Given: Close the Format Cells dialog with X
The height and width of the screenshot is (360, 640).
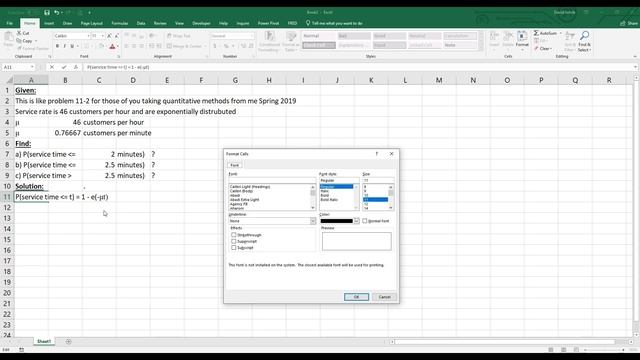Looking at the screenshot, I should [x=391, y=154].
